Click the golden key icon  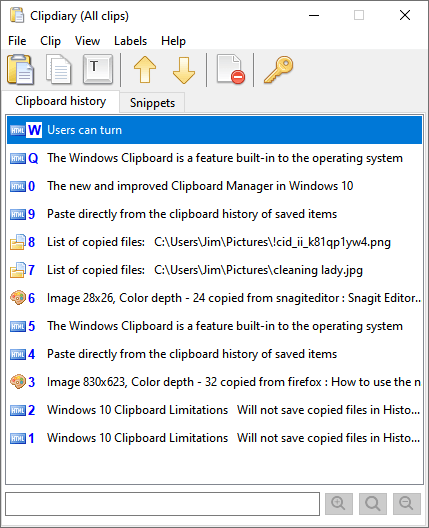(278, 69)
